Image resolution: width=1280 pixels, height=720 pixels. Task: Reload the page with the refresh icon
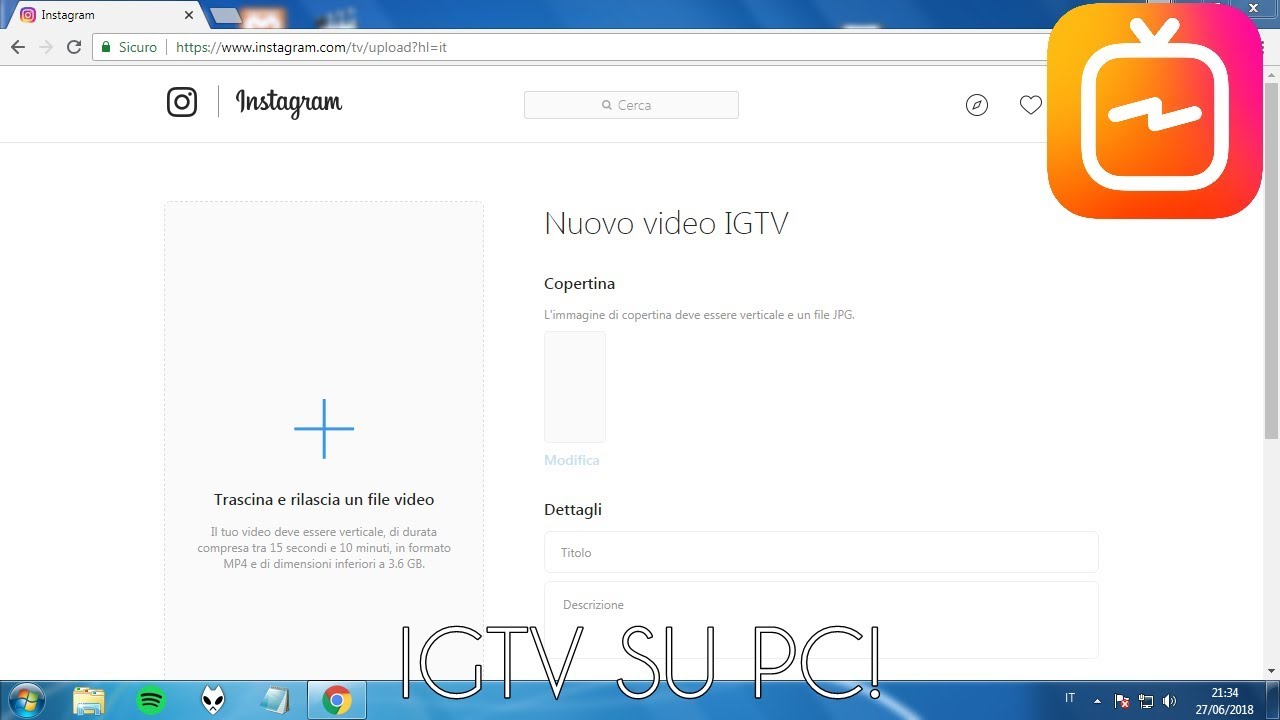73,47
